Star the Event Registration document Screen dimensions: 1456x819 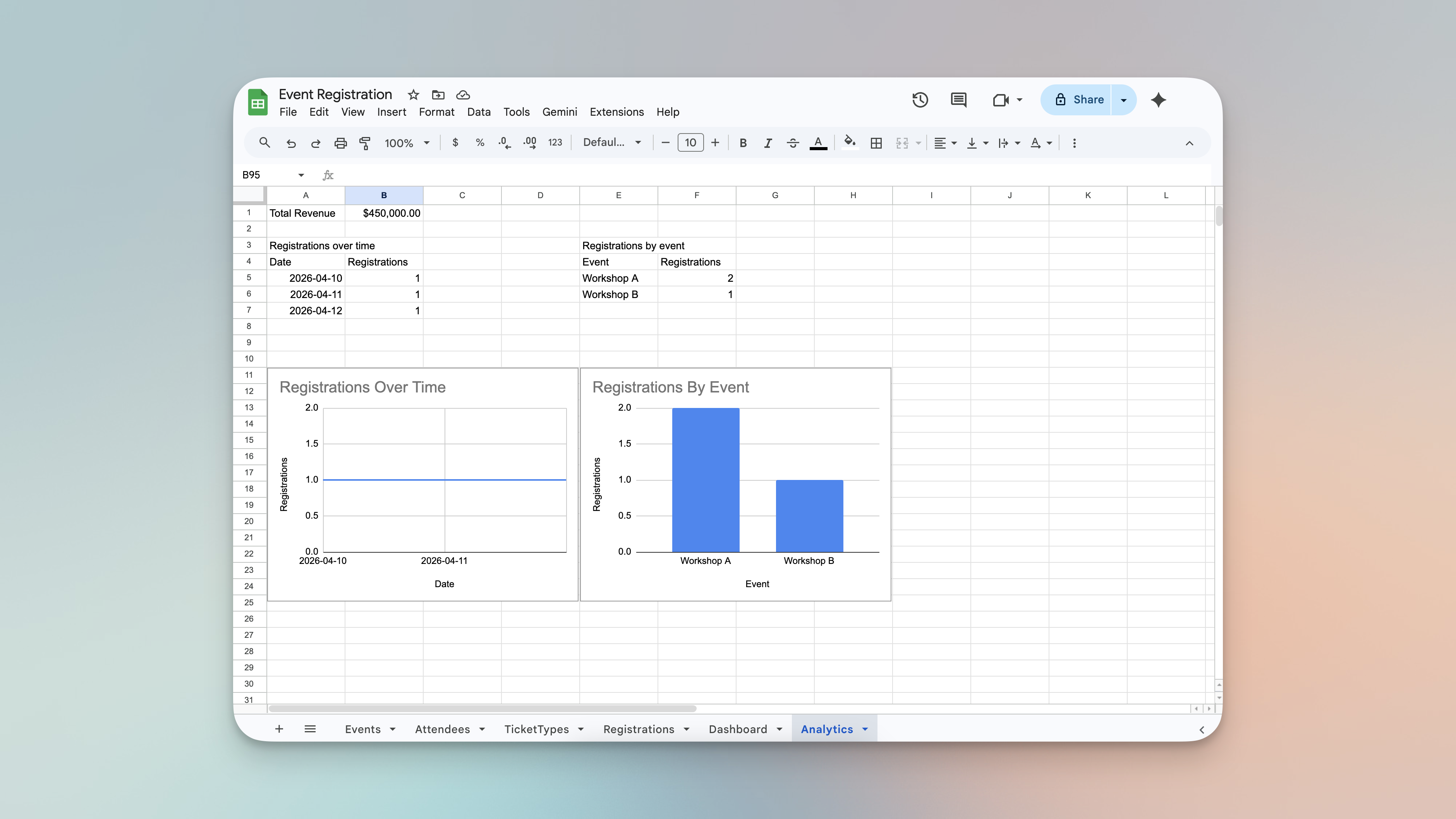coord(413,95)
